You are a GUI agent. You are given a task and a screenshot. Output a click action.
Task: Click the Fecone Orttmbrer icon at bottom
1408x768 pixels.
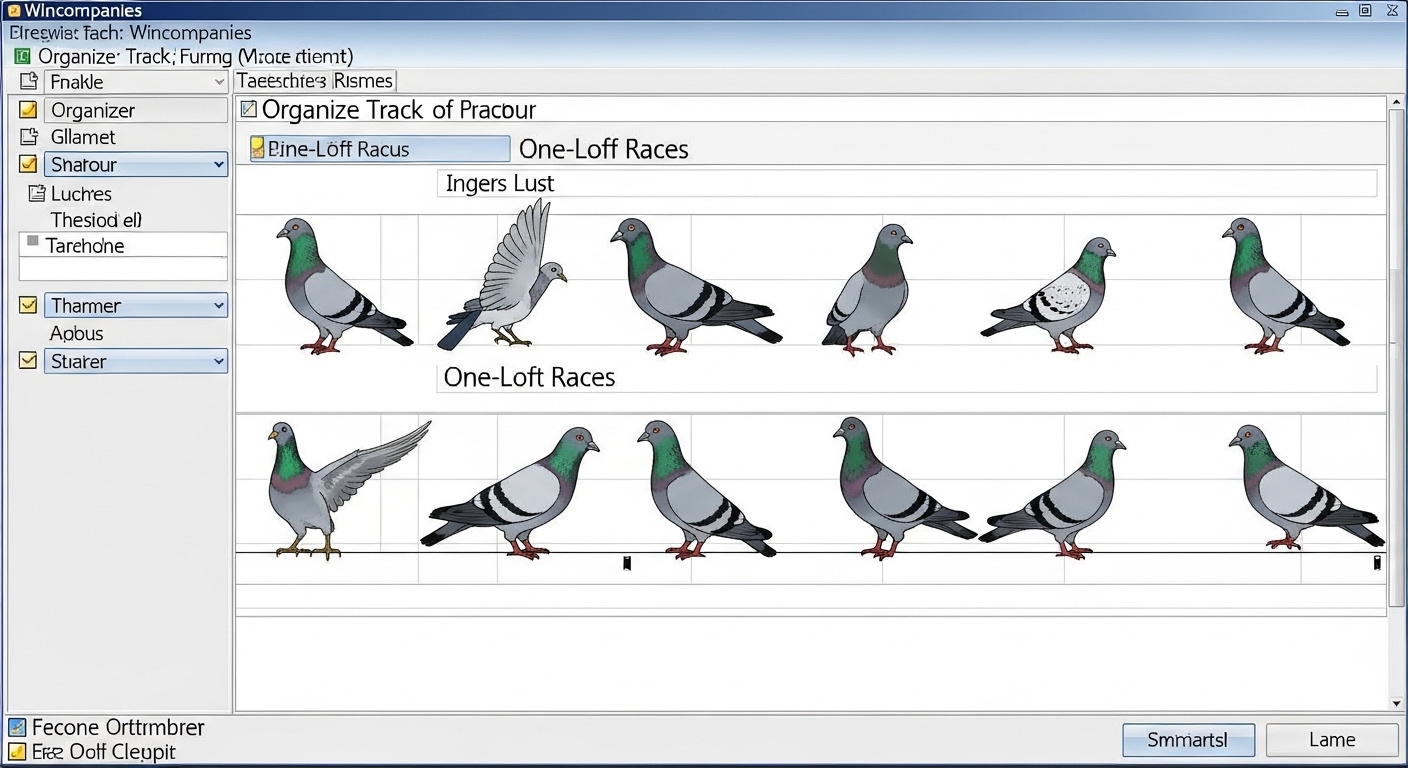coord(16,727)
